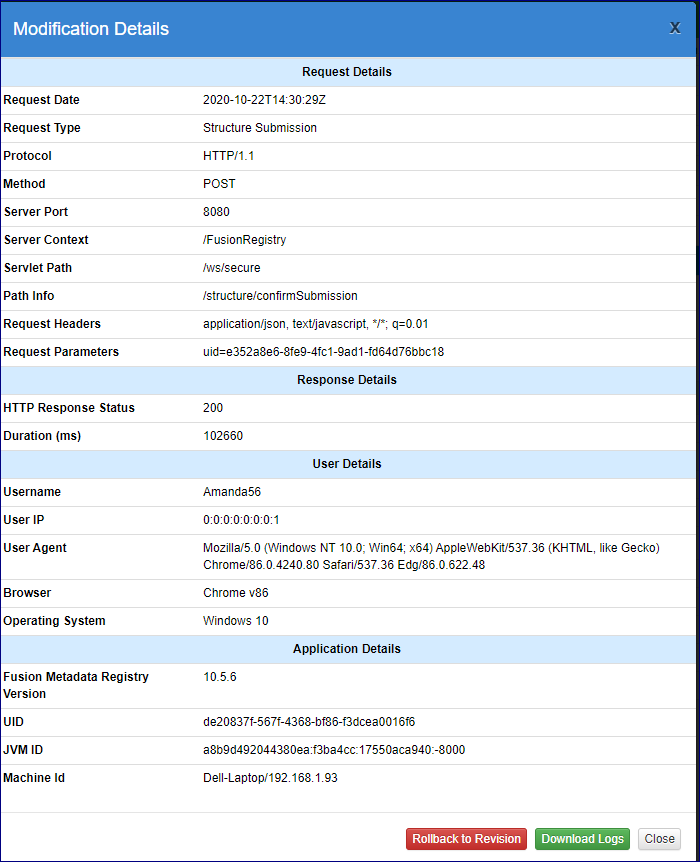
Task: Select the Request Details section header
Action: tap(347, 72)
